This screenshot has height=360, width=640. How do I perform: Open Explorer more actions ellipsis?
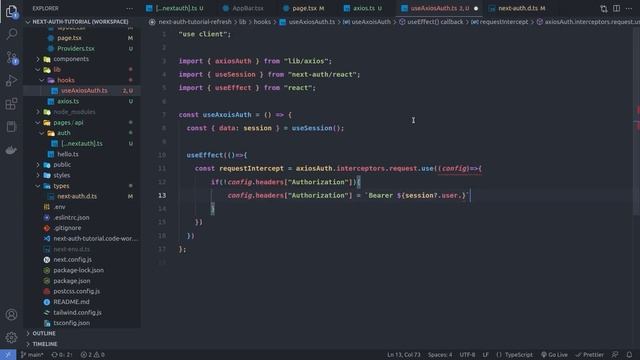pos(129,8)
